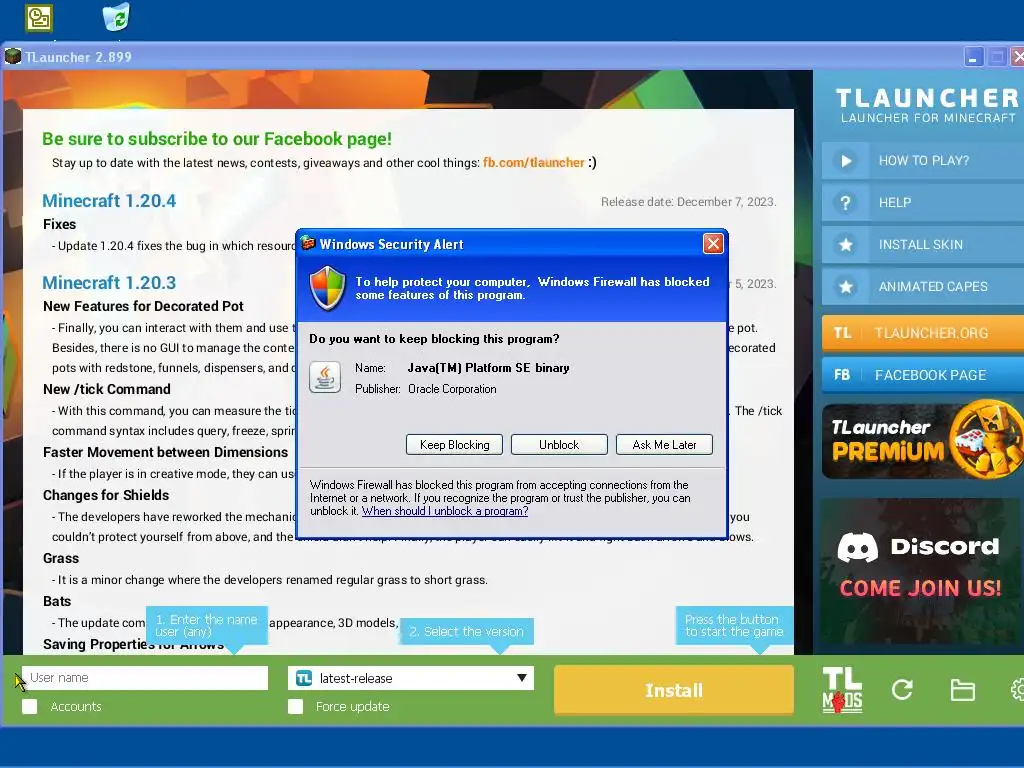
Task: Select ANIMATED CAPES in the sidebar
Action: tap(923, 287)
